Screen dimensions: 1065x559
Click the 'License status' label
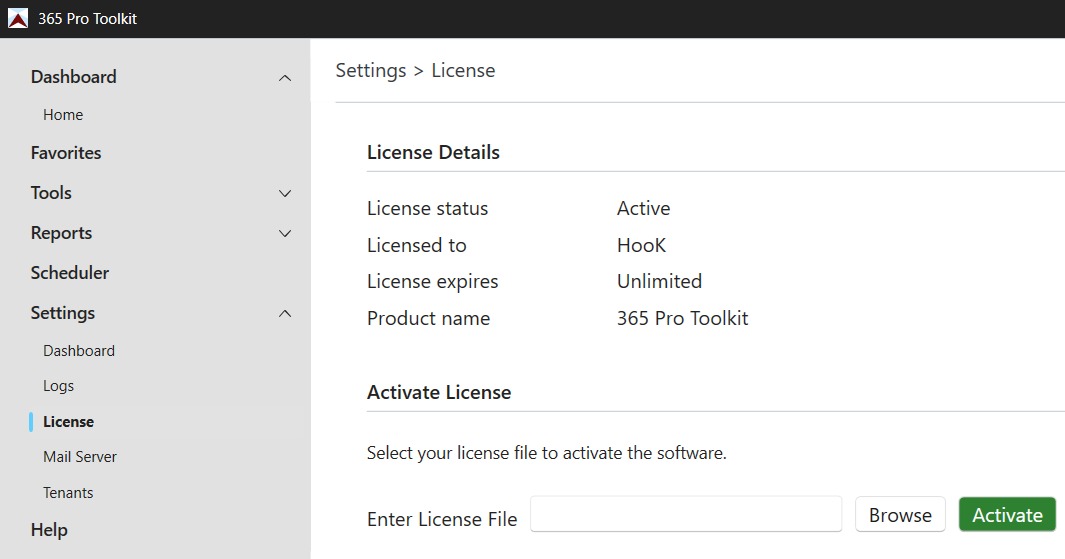[x=427, y=209]
